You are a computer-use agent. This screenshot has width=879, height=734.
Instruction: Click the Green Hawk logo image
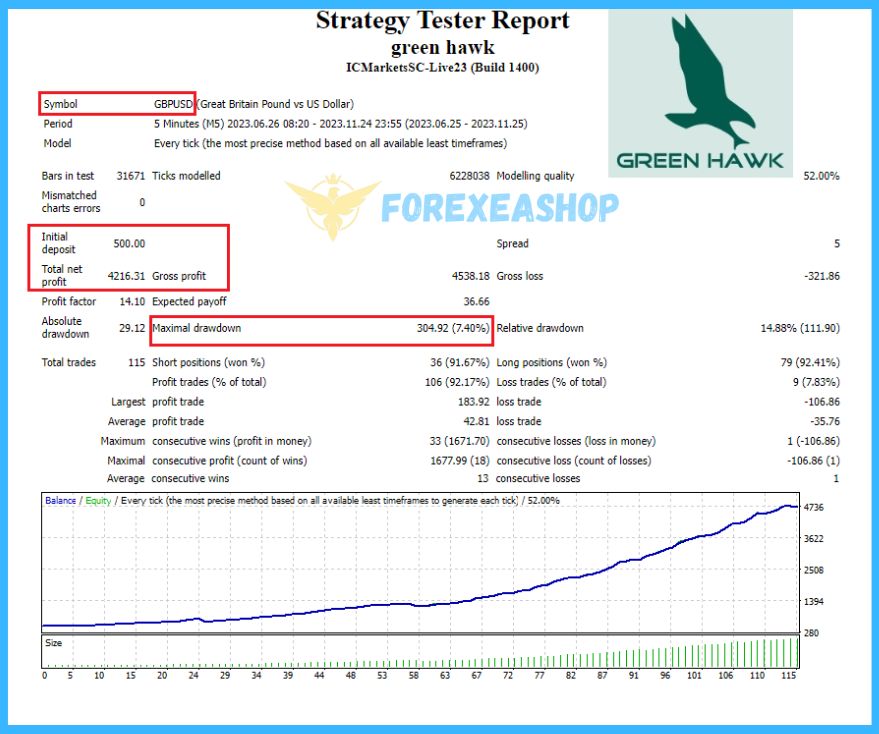(x=700, y=93)
